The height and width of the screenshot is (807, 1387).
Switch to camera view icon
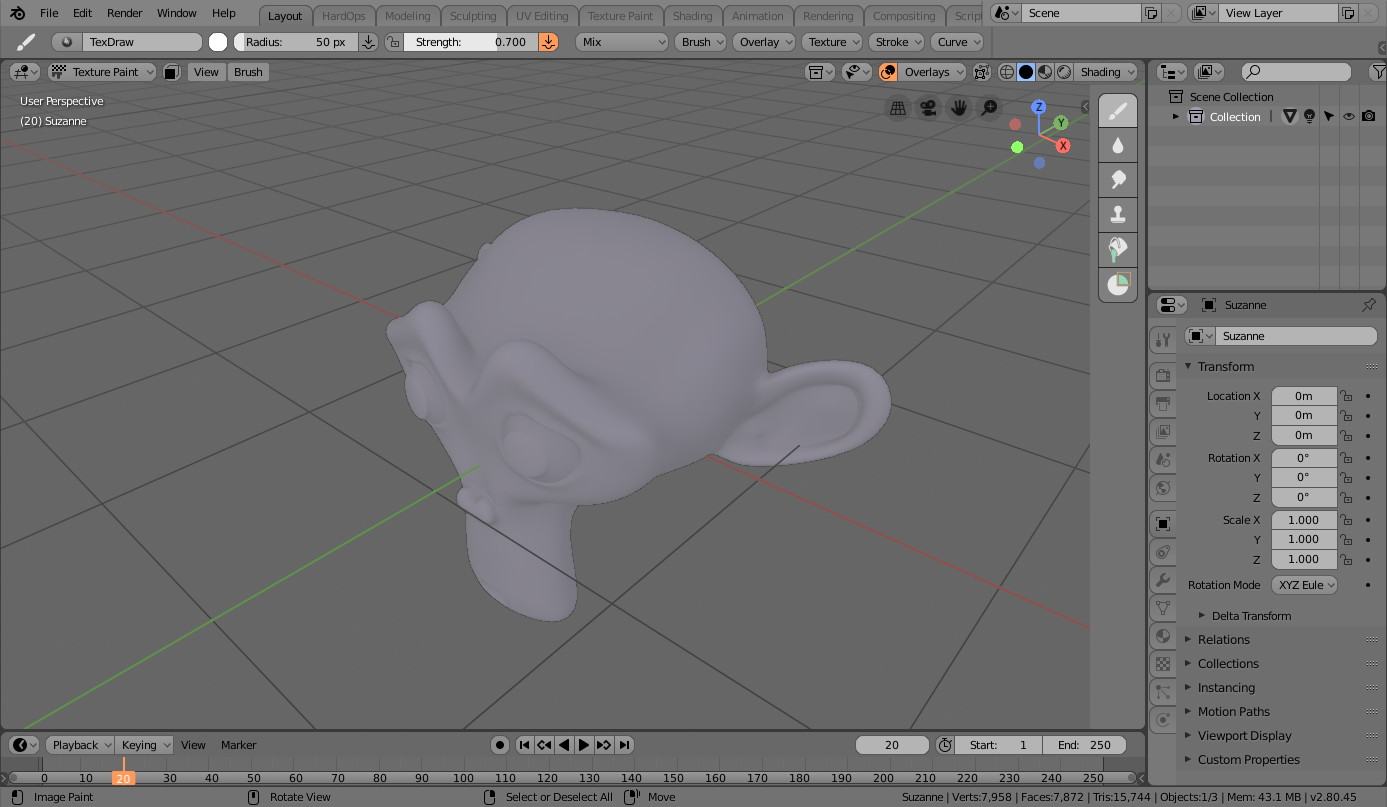[x=928, y=108]
